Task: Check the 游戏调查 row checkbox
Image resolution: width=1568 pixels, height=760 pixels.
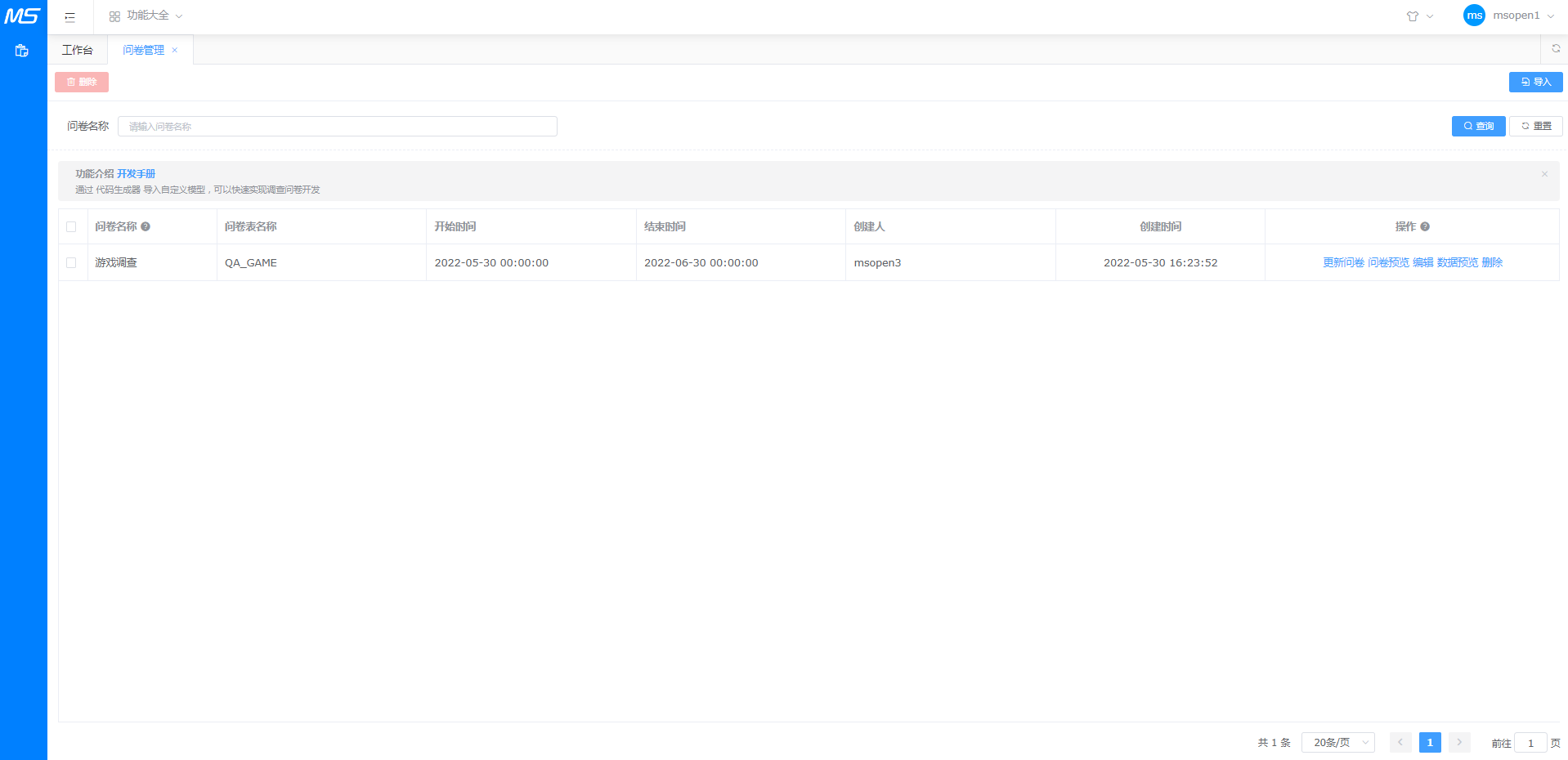Action: click(71, 263)
